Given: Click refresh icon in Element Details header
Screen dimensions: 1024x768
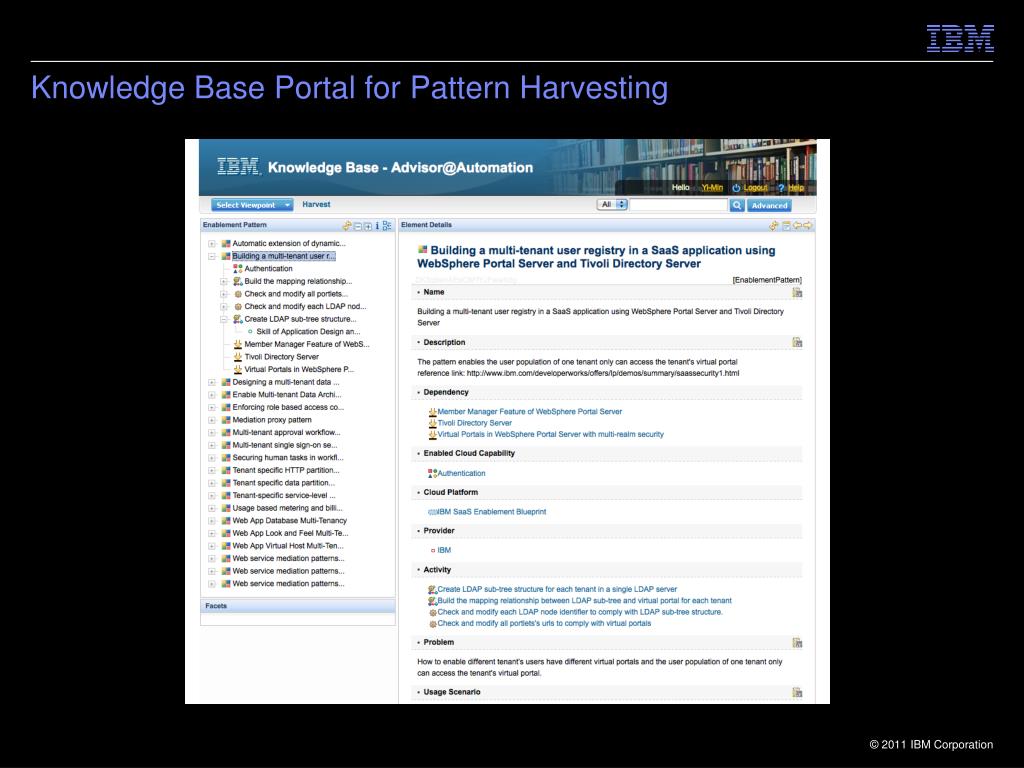Looking at the screenshot, I should click(x=774, y=226).
